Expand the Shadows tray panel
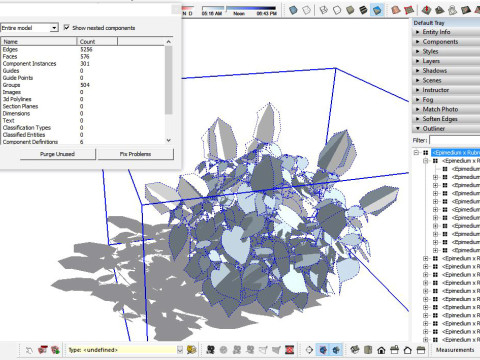 [447, 71]
